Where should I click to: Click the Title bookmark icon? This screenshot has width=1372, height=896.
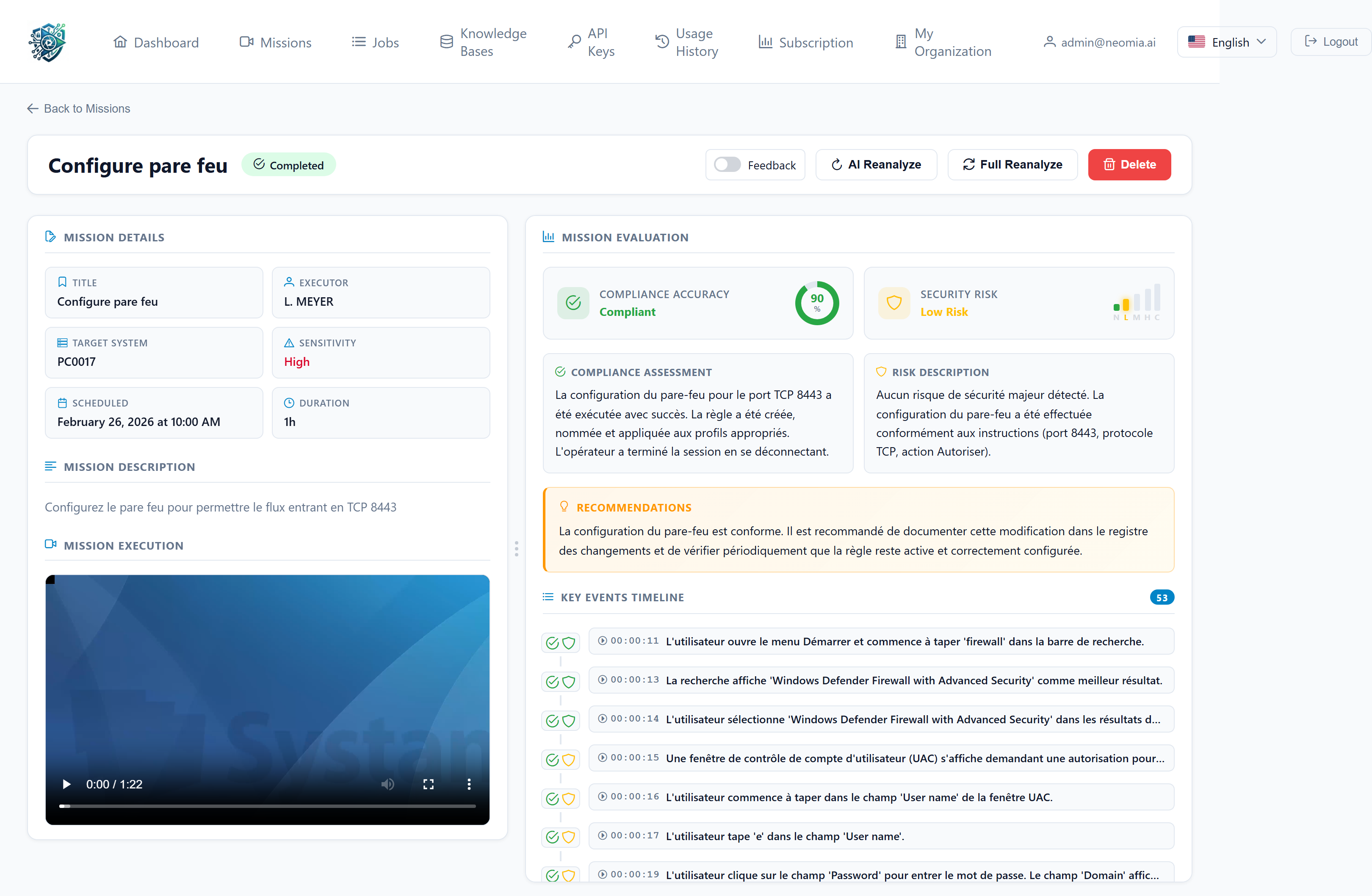click(62, 282)
